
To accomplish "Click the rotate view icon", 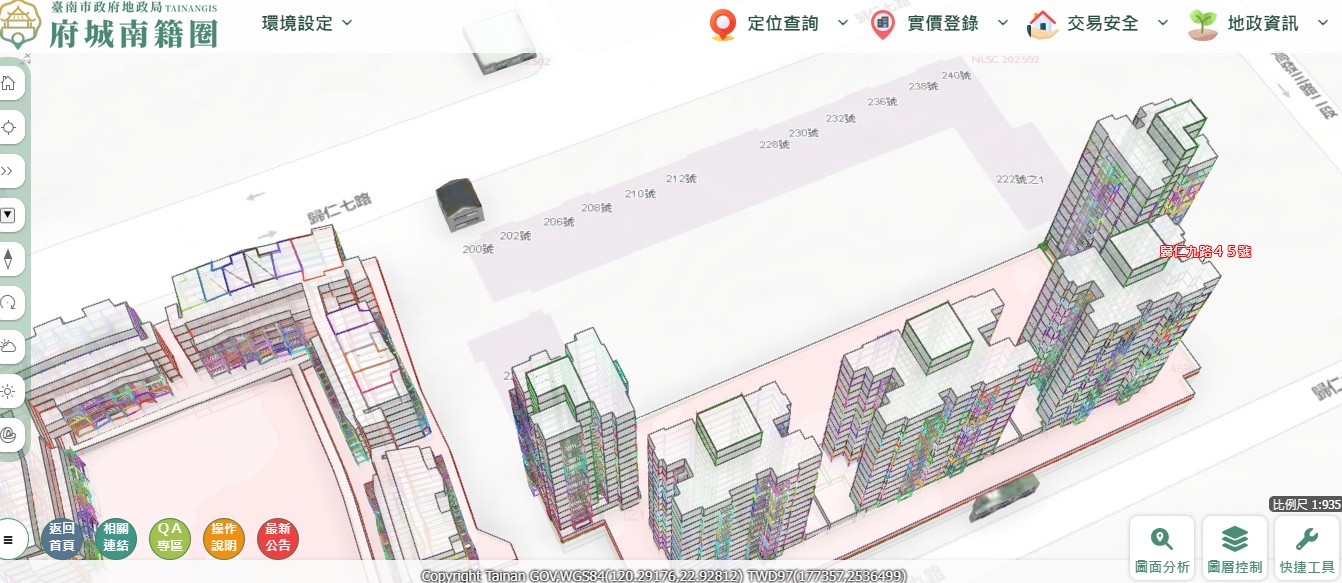I will coord(9,302).
